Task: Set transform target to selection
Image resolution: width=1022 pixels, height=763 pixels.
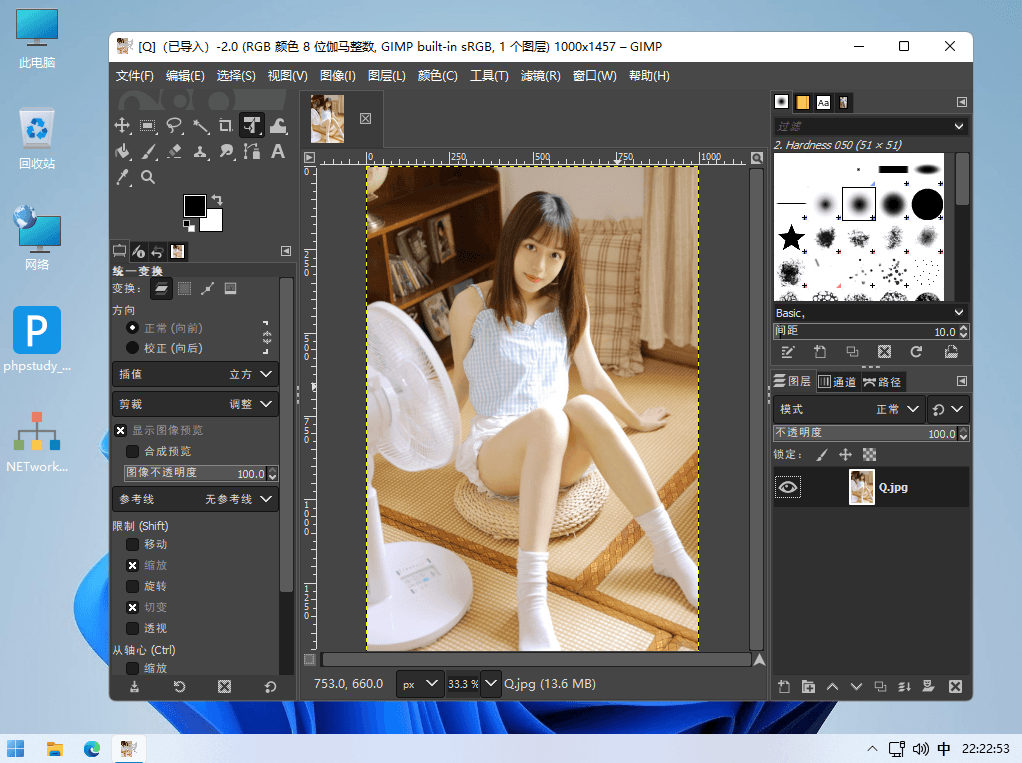Action: (184, 289)
